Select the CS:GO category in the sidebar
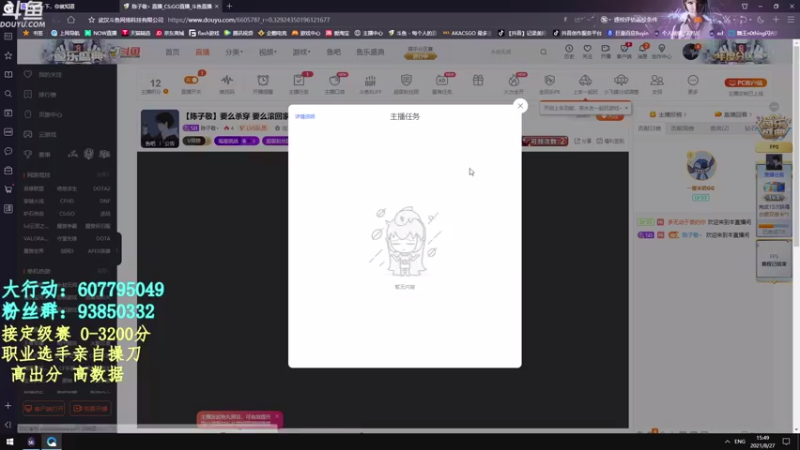The height and width of the screenshot is (450, 800). point(67,214)
